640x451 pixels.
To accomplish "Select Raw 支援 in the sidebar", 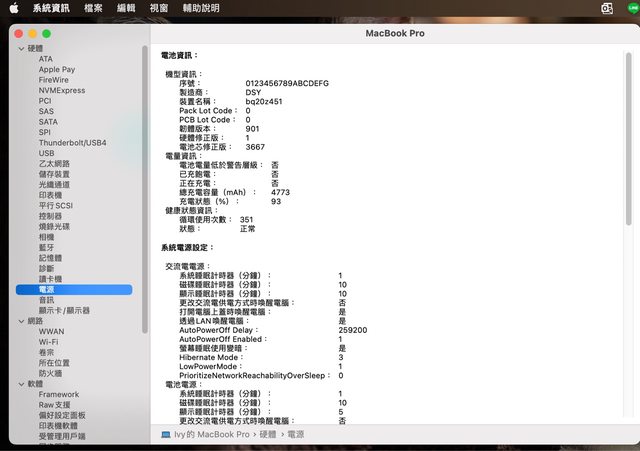I will (54, 405).
